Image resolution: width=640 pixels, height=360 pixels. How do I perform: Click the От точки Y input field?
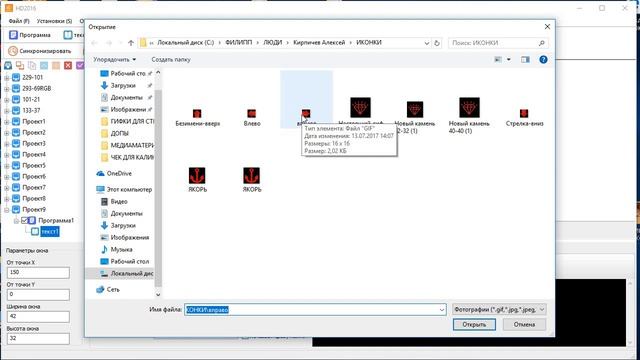(x=38, y=295)
